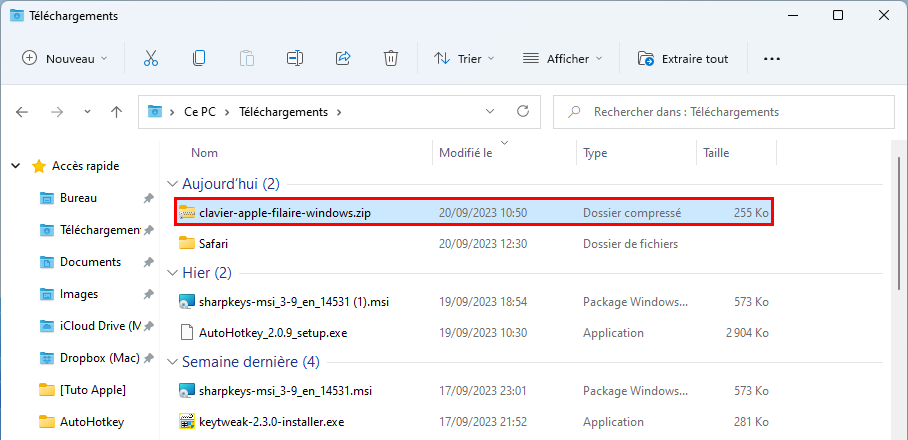Click Téléchargements in the breadcrumb

(x=283, y=112)
